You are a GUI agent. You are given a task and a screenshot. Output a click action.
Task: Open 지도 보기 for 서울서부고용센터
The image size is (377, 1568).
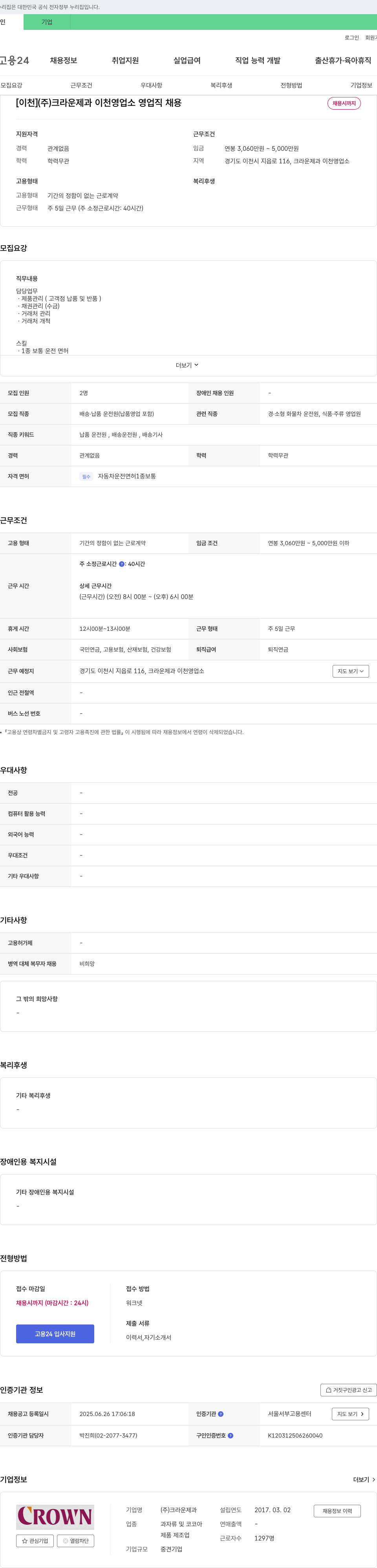351,1414
